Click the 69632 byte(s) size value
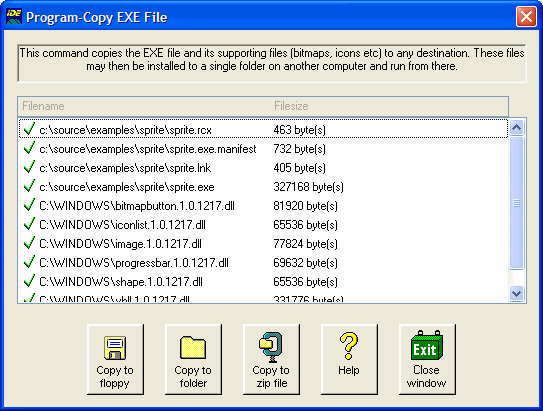The width and height of the screenshot is (543, 411). pos(305,263)
